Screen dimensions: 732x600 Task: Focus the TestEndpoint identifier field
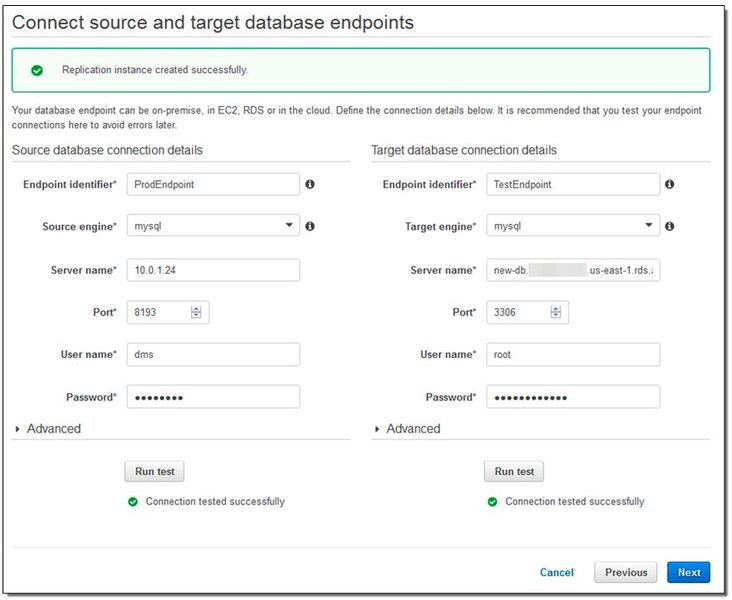[x=573, y=185]
